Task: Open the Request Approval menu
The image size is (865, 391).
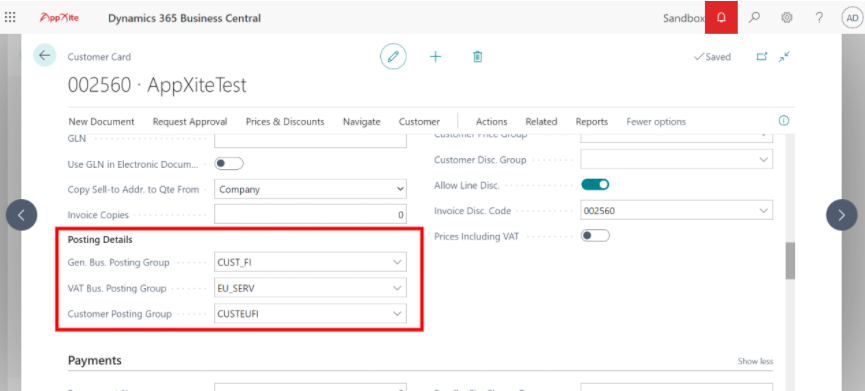Action: coord(190,121)
